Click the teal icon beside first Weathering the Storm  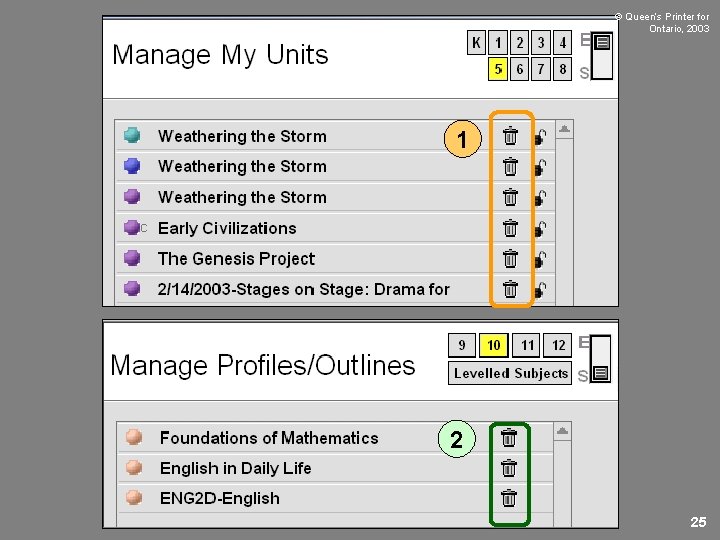click(132, 136)
